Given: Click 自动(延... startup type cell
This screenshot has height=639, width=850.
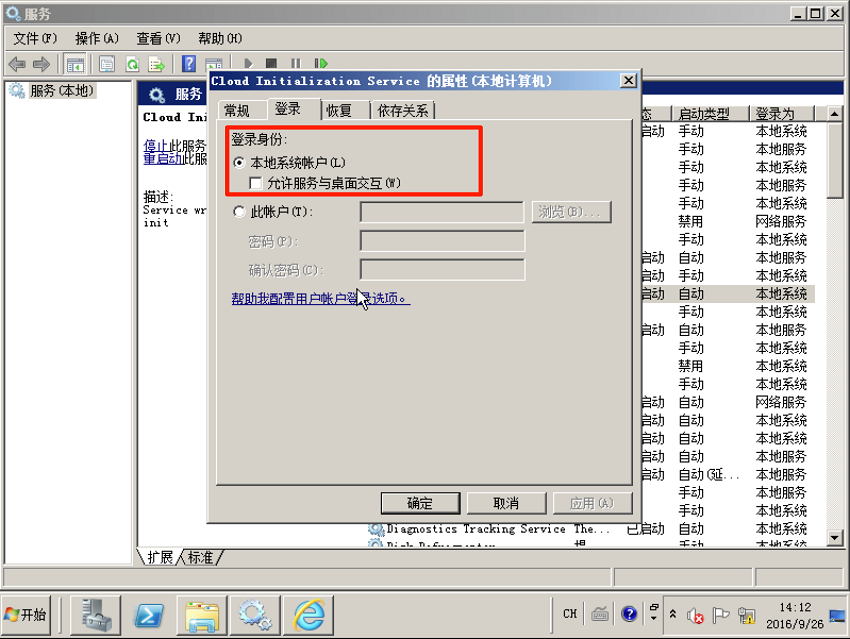Looking at the screenshot, I should (x=709, y=475).
